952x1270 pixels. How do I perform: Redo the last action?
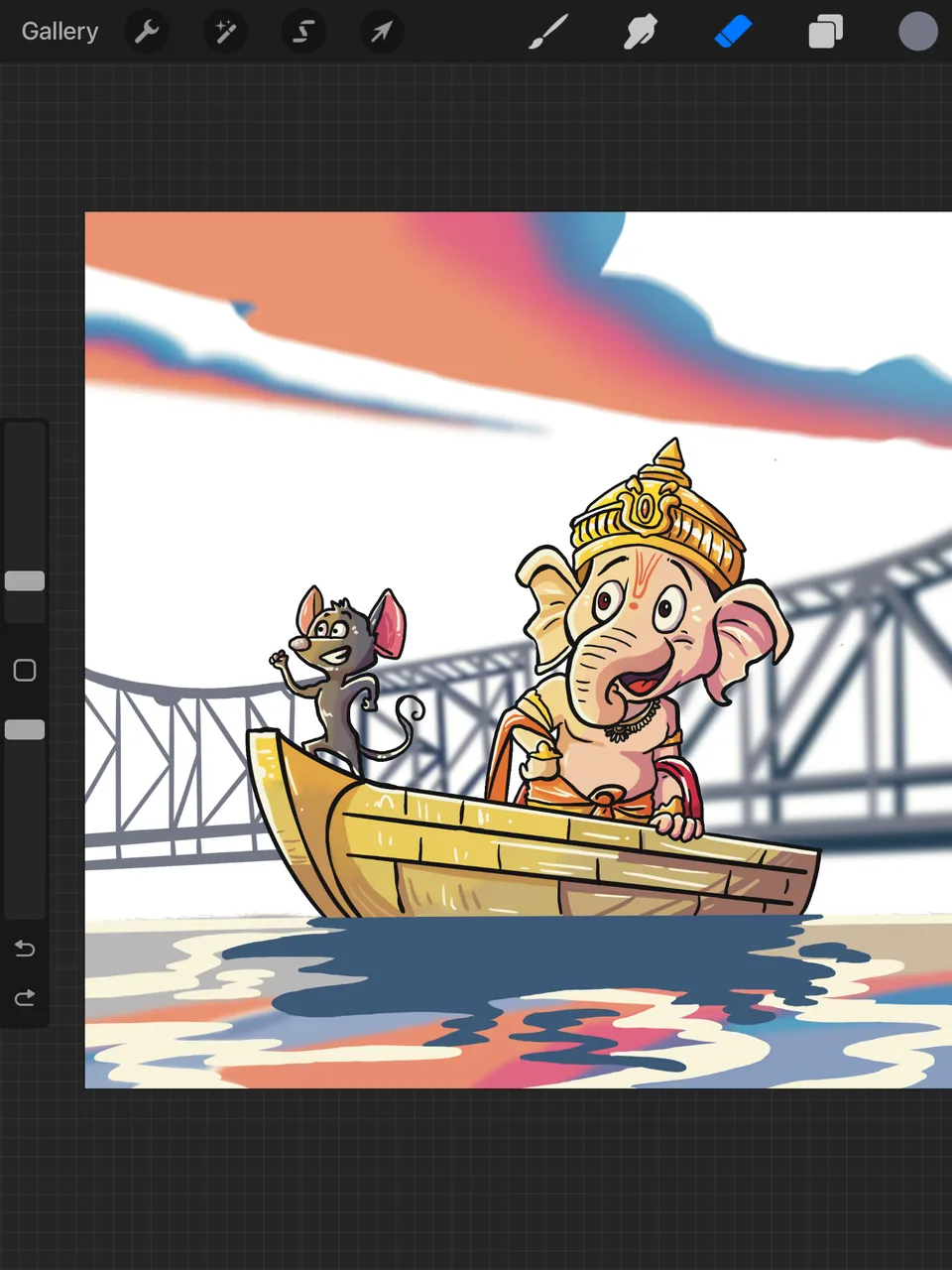tap(25, 997)
